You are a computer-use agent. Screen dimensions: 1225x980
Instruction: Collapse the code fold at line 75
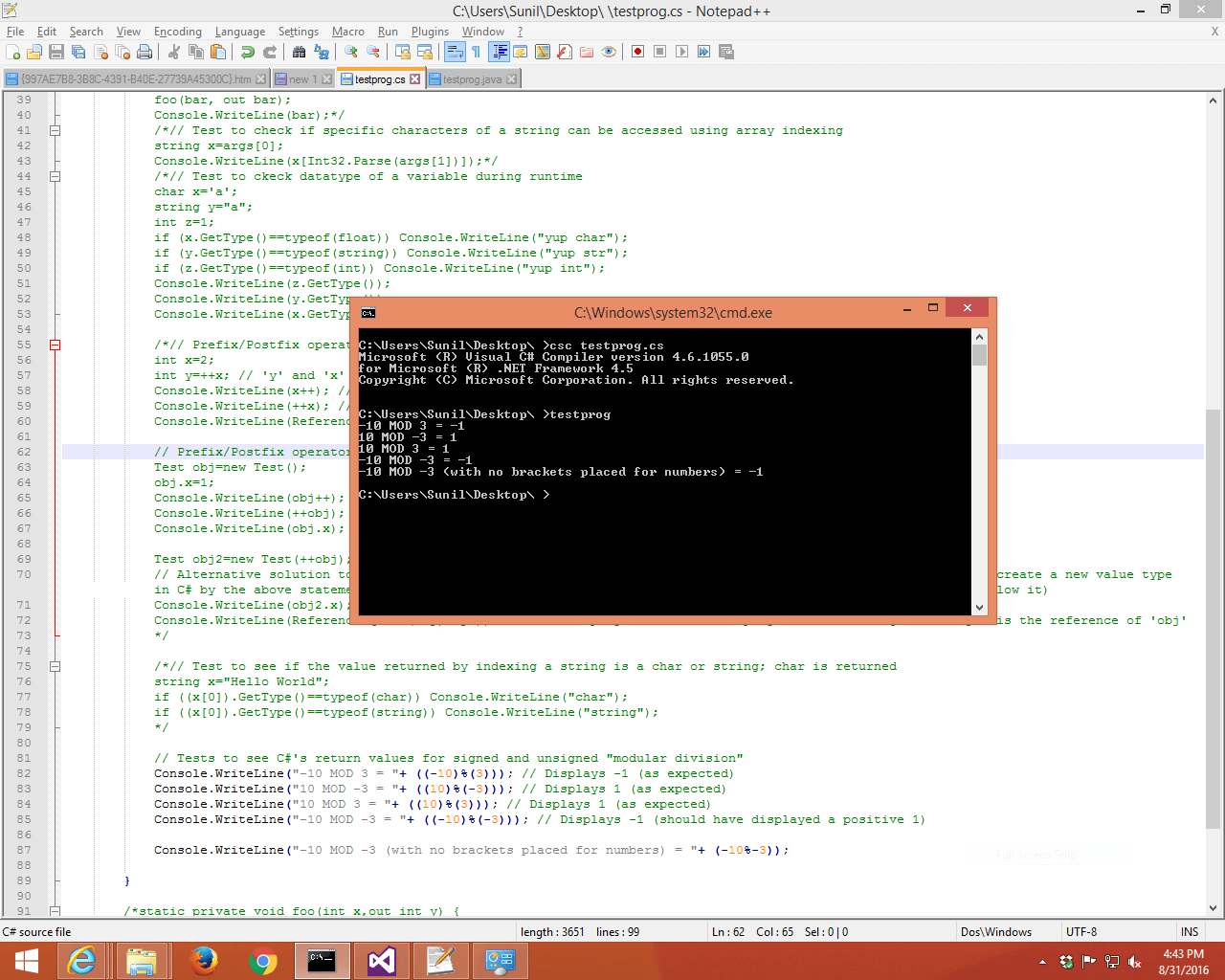click(55, 666)
